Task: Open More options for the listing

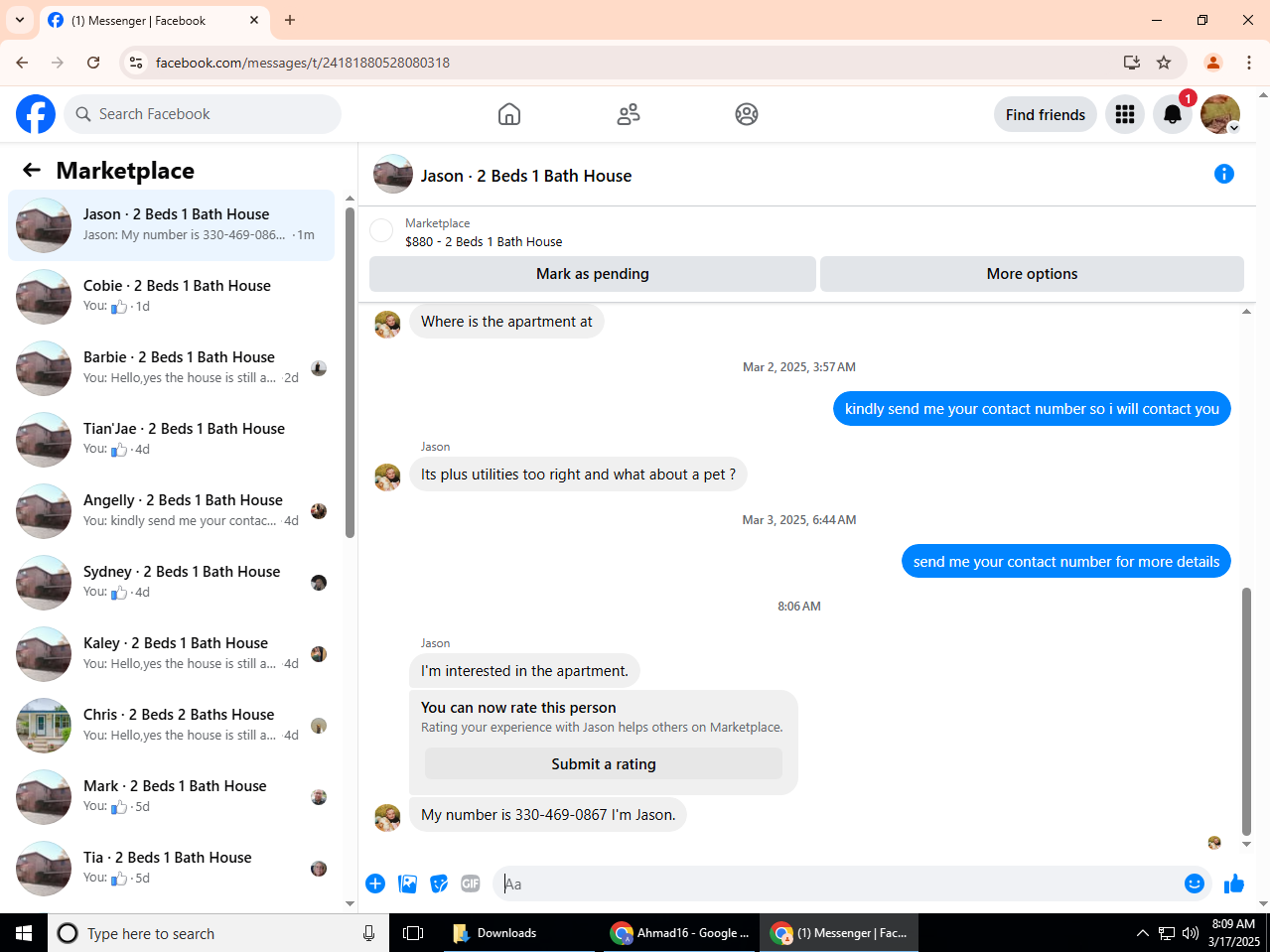Action: click(1032, 274)
